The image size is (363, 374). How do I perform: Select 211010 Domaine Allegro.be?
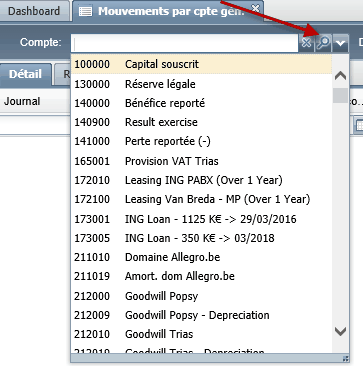point(201,257)
